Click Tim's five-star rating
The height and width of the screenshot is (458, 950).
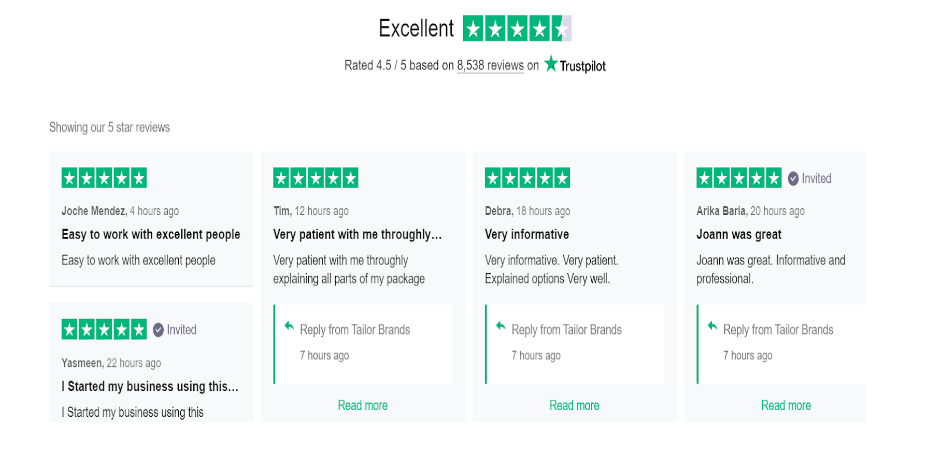pyautogui.click(x=316, y=178)
